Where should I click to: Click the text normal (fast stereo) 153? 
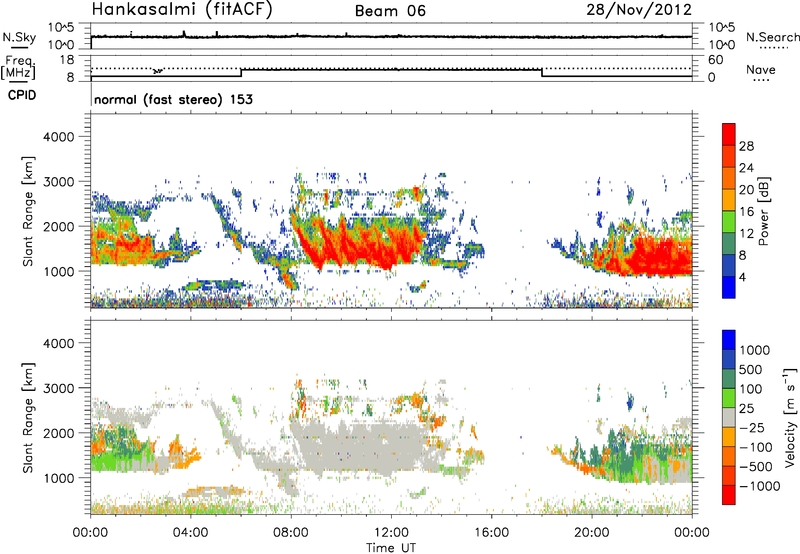[x=173, y=99]
